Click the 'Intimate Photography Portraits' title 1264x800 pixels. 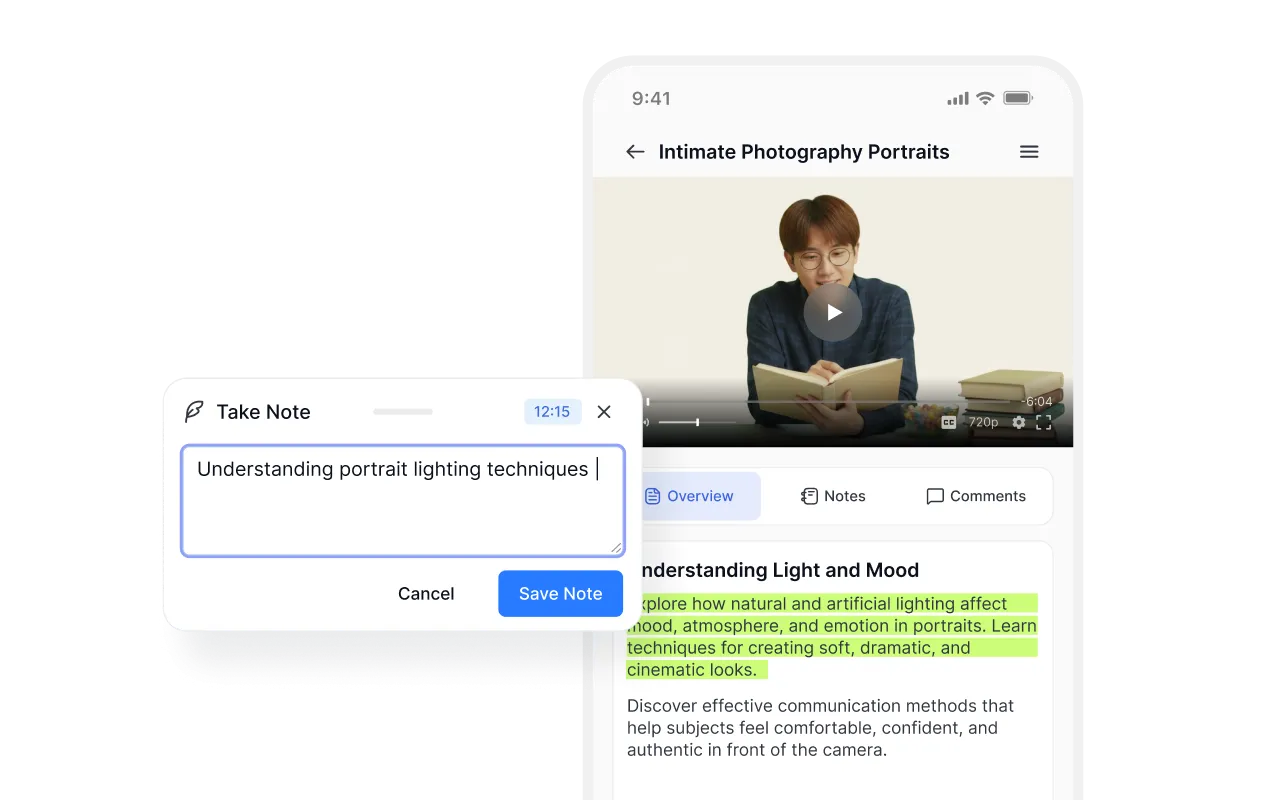804,152
